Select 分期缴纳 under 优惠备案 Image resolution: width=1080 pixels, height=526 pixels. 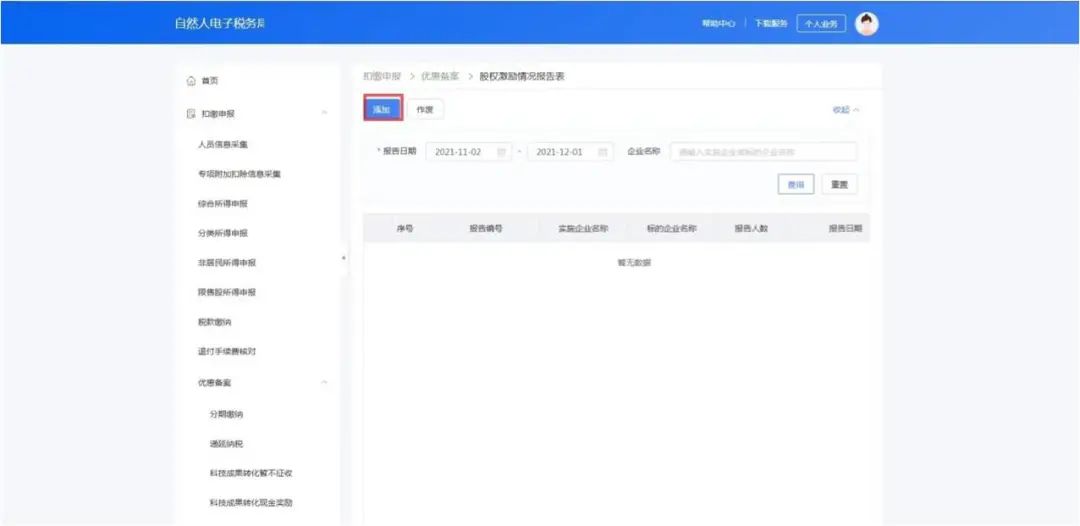[x=226, y=414]
